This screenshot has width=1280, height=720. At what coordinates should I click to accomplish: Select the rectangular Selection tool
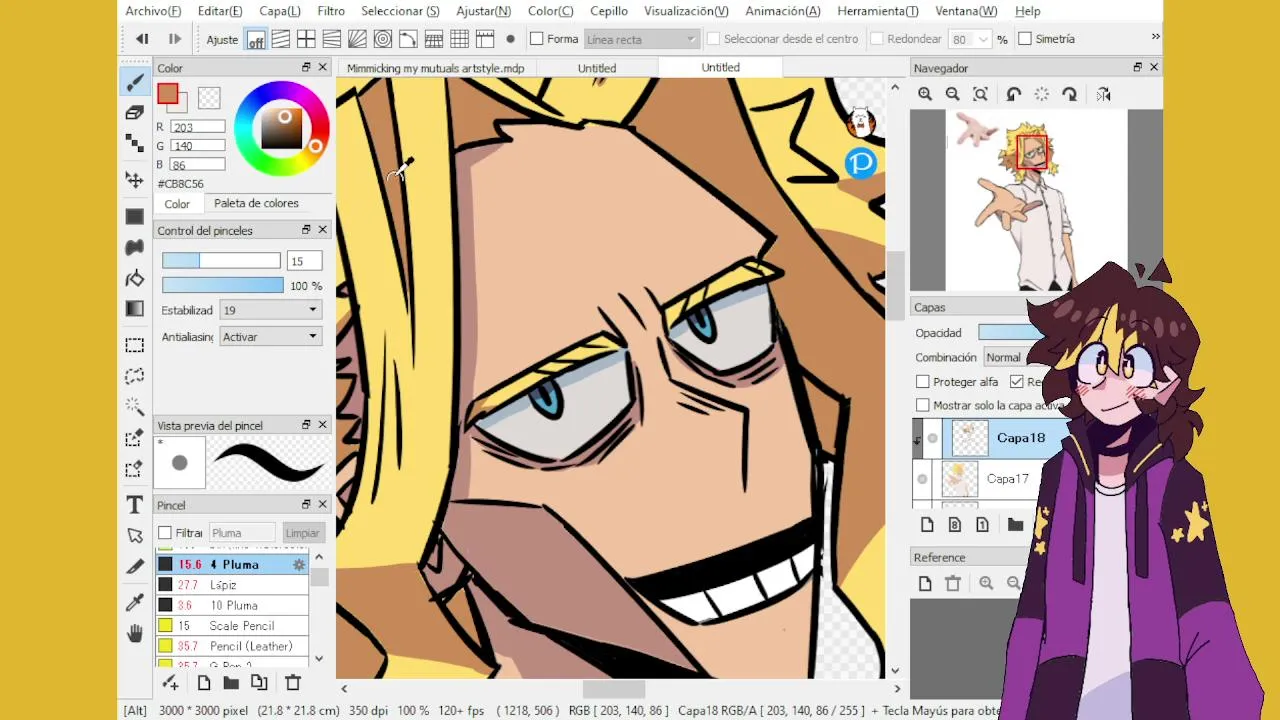pyautogui.click(x=135, y=345)
